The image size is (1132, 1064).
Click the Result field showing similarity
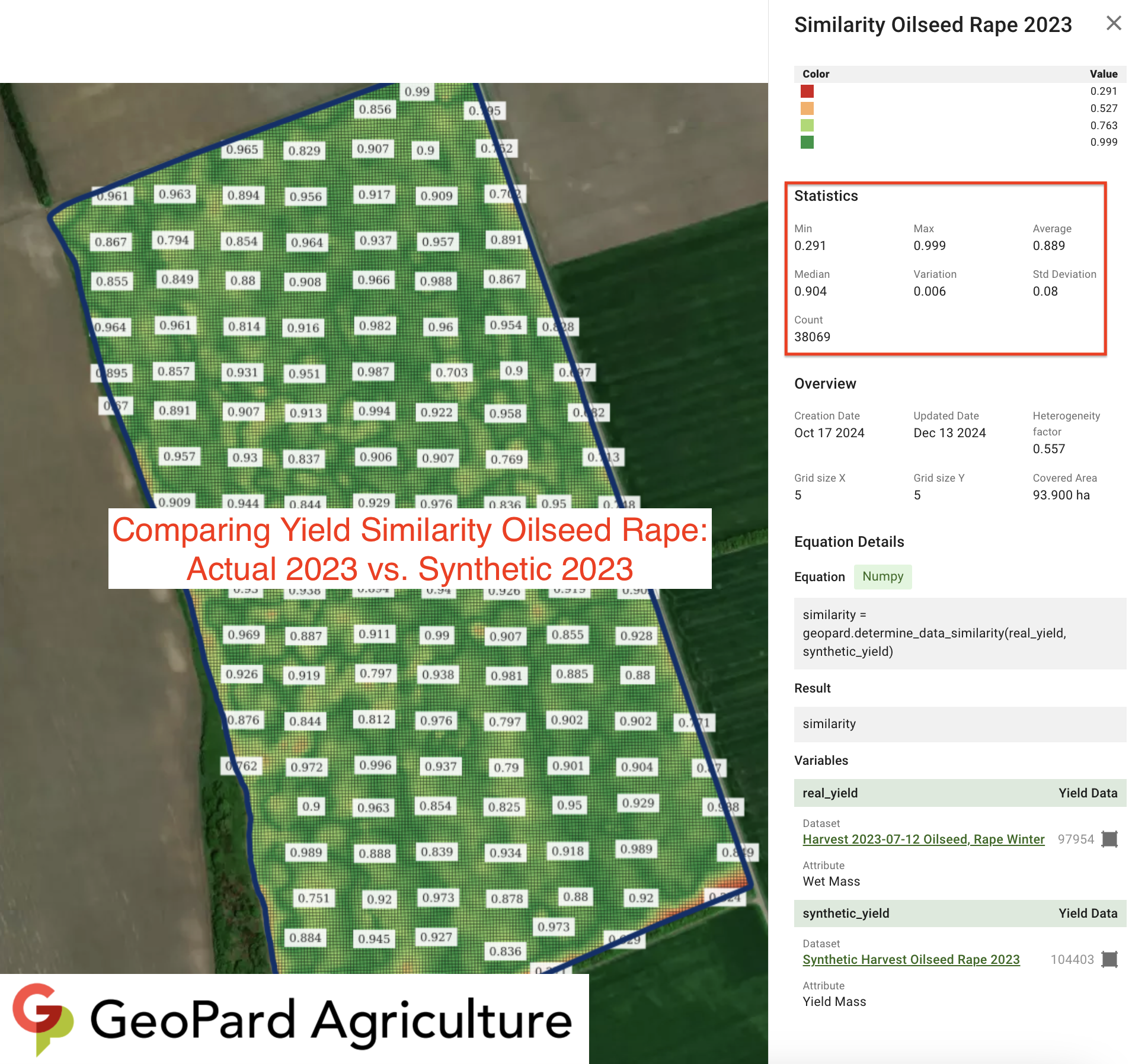click(959, 724)
